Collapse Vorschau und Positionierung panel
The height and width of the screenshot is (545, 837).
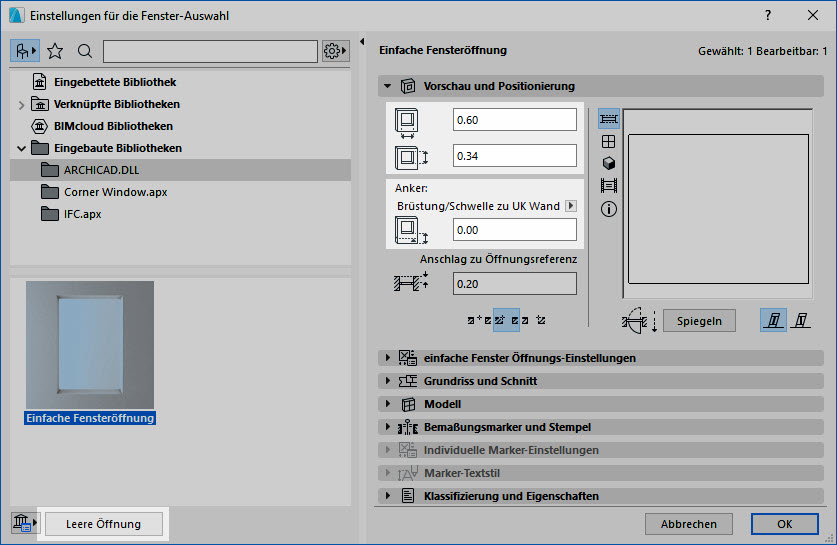388,86
